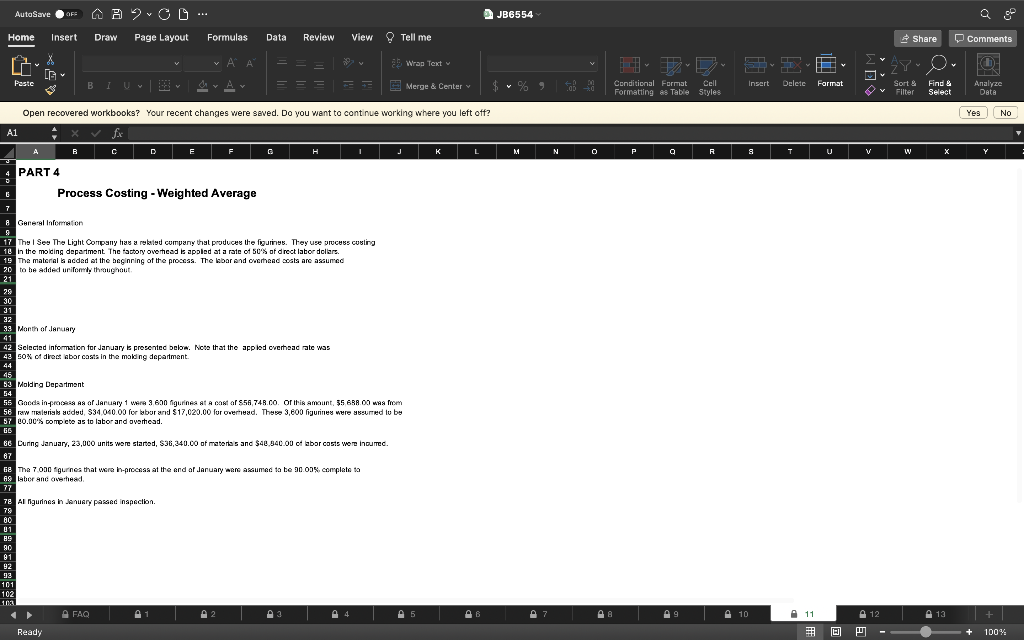Open the Formulas ribbon tab
Image resolution: width=1024 pixels, height=640 pixels.
coord(227,37)
